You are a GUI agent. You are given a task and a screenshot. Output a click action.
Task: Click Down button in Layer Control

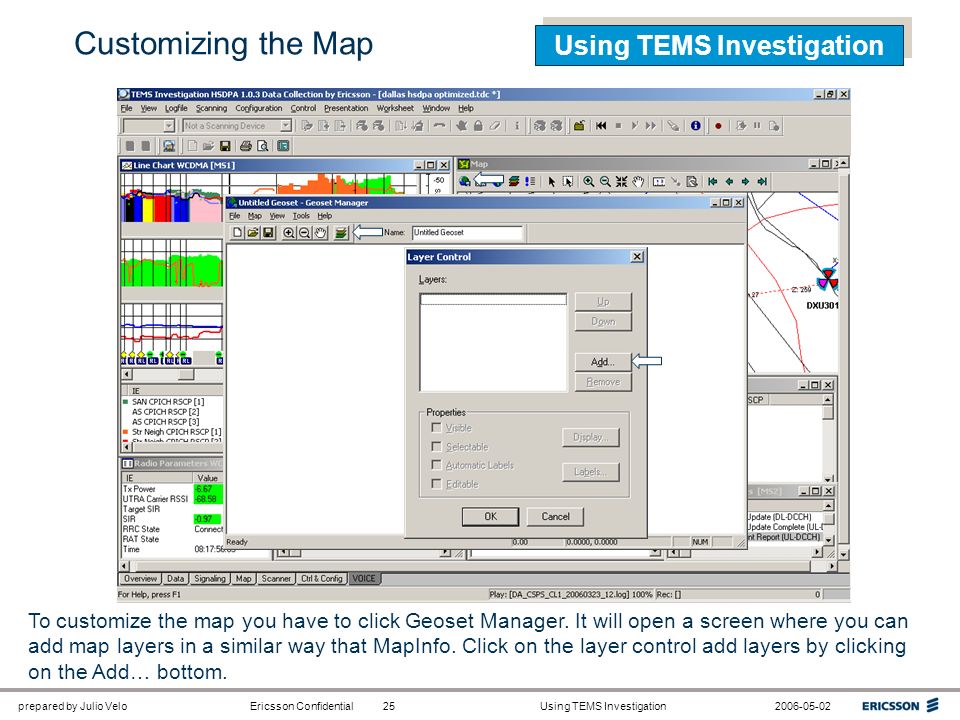(x=602, y=321)
